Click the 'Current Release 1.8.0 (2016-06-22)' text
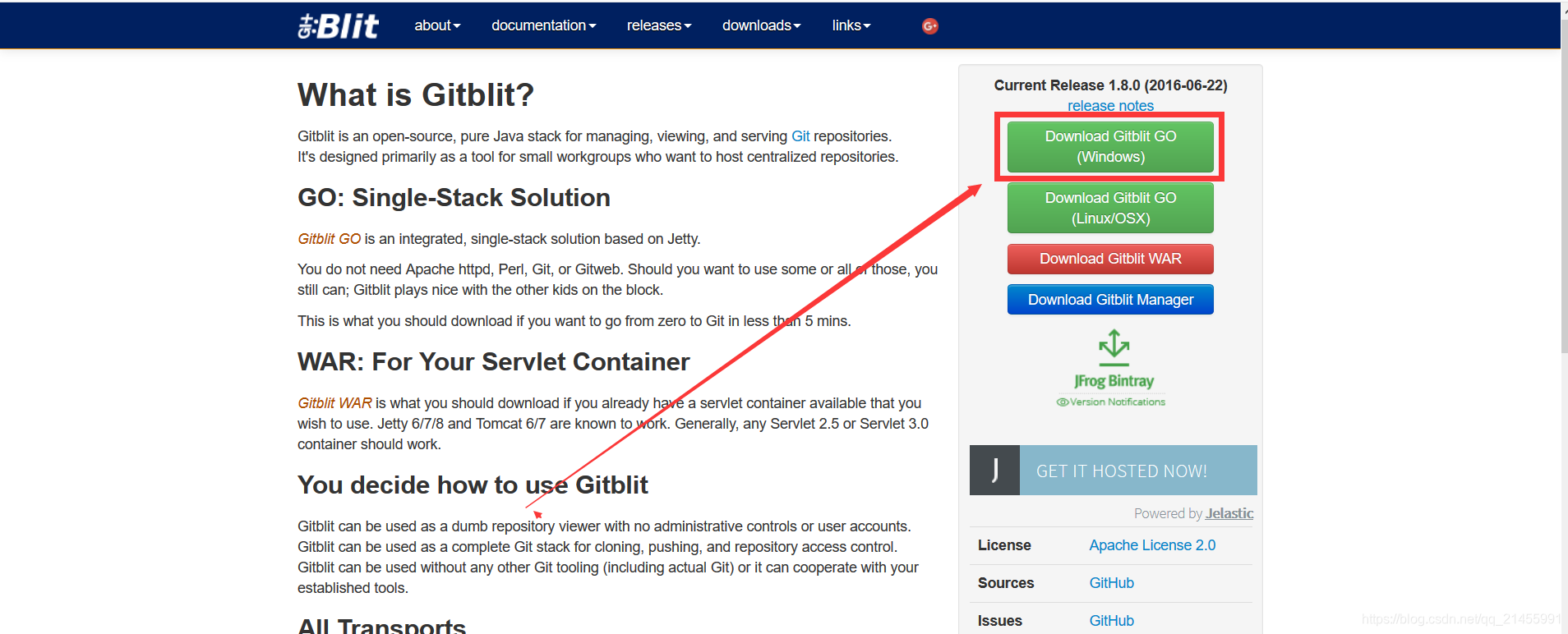Viewport: 1568px width, 634px height. [1110, 85]
